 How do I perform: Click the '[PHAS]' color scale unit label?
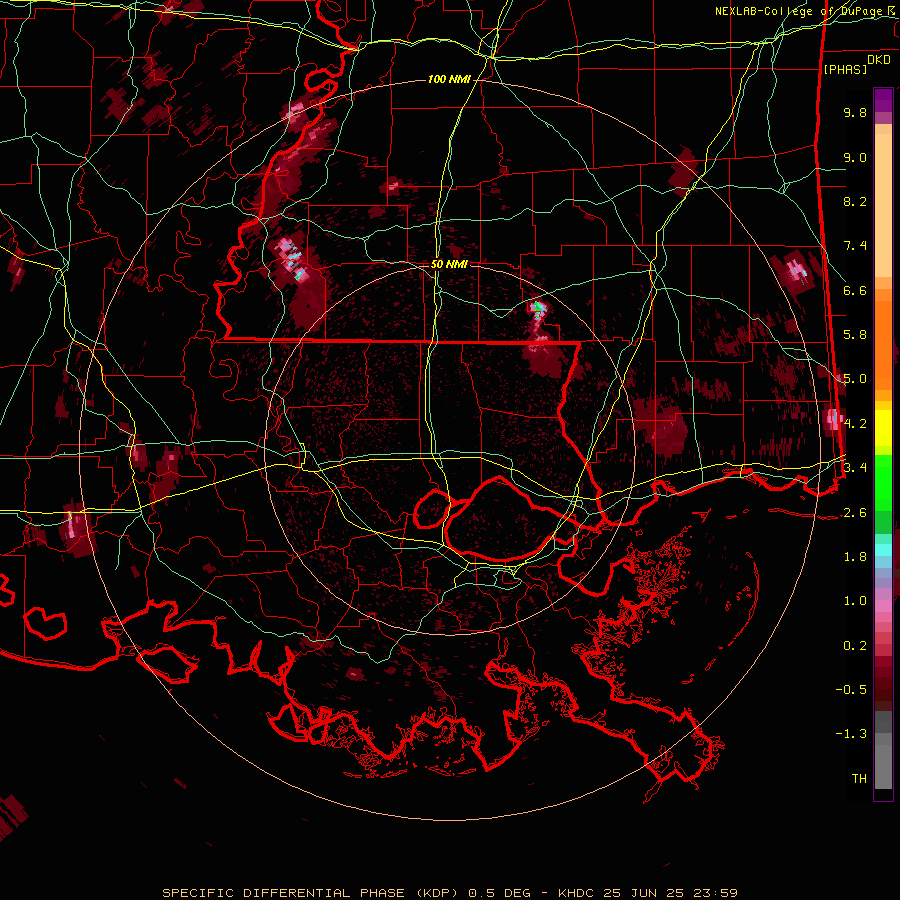(845, 69)
